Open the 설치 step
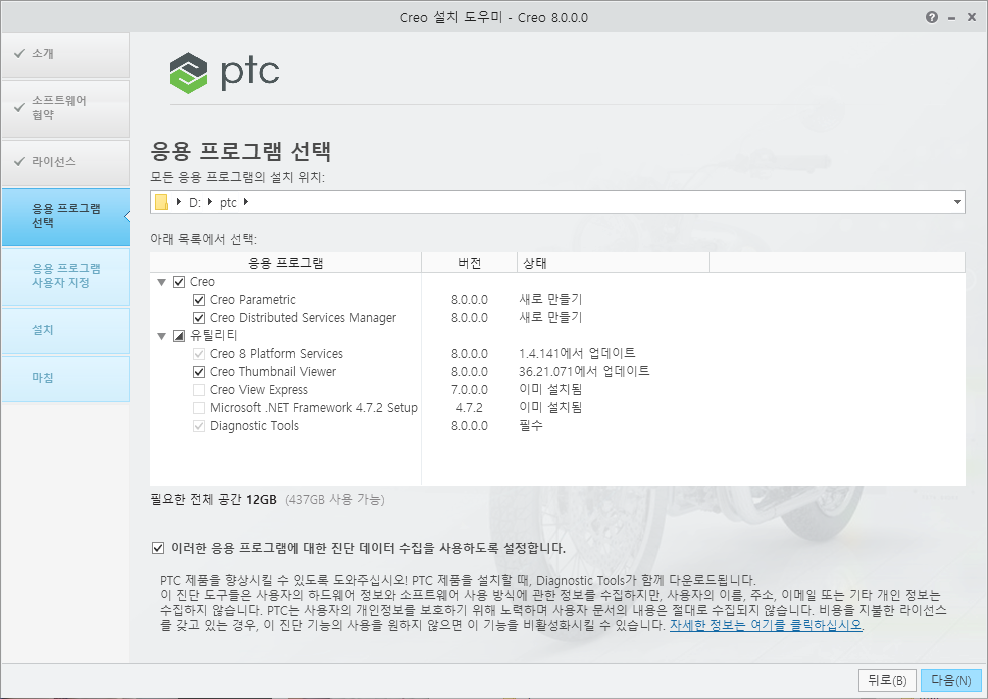988x699 pixels. [x=66, y=330]
